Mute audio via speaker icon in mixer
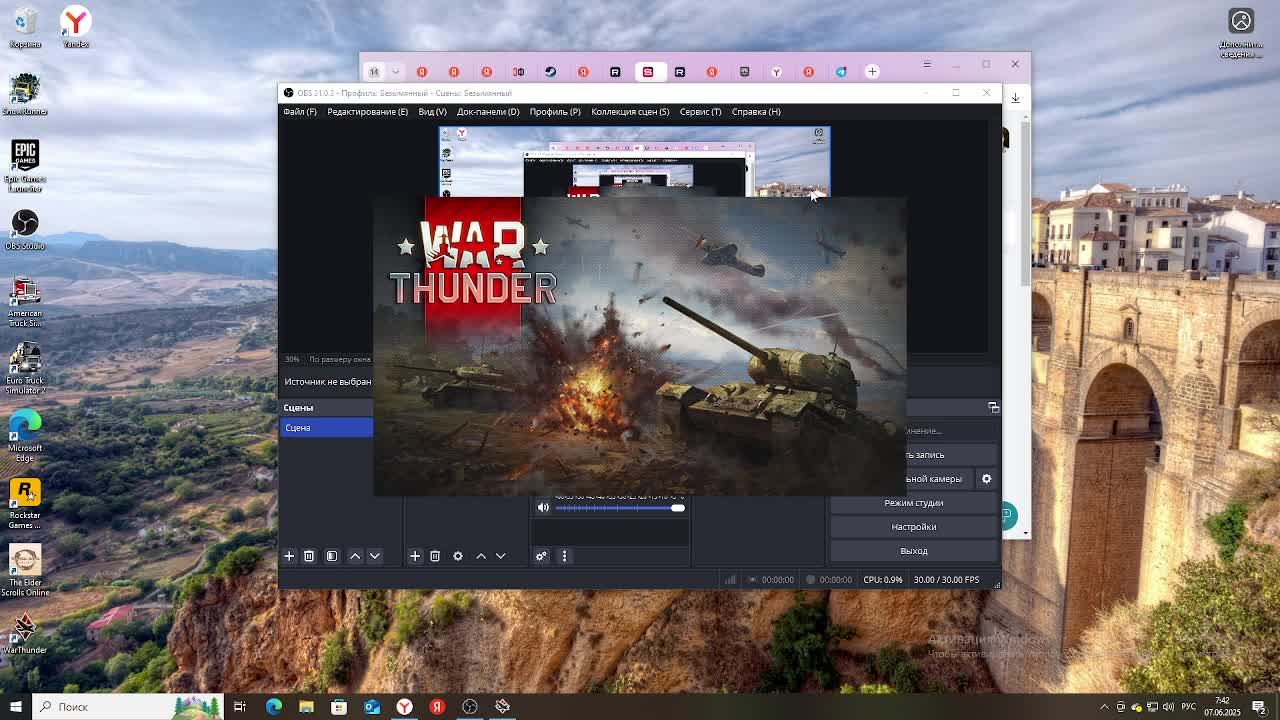Screen dimensions: 1280x720 click(543, 507)
